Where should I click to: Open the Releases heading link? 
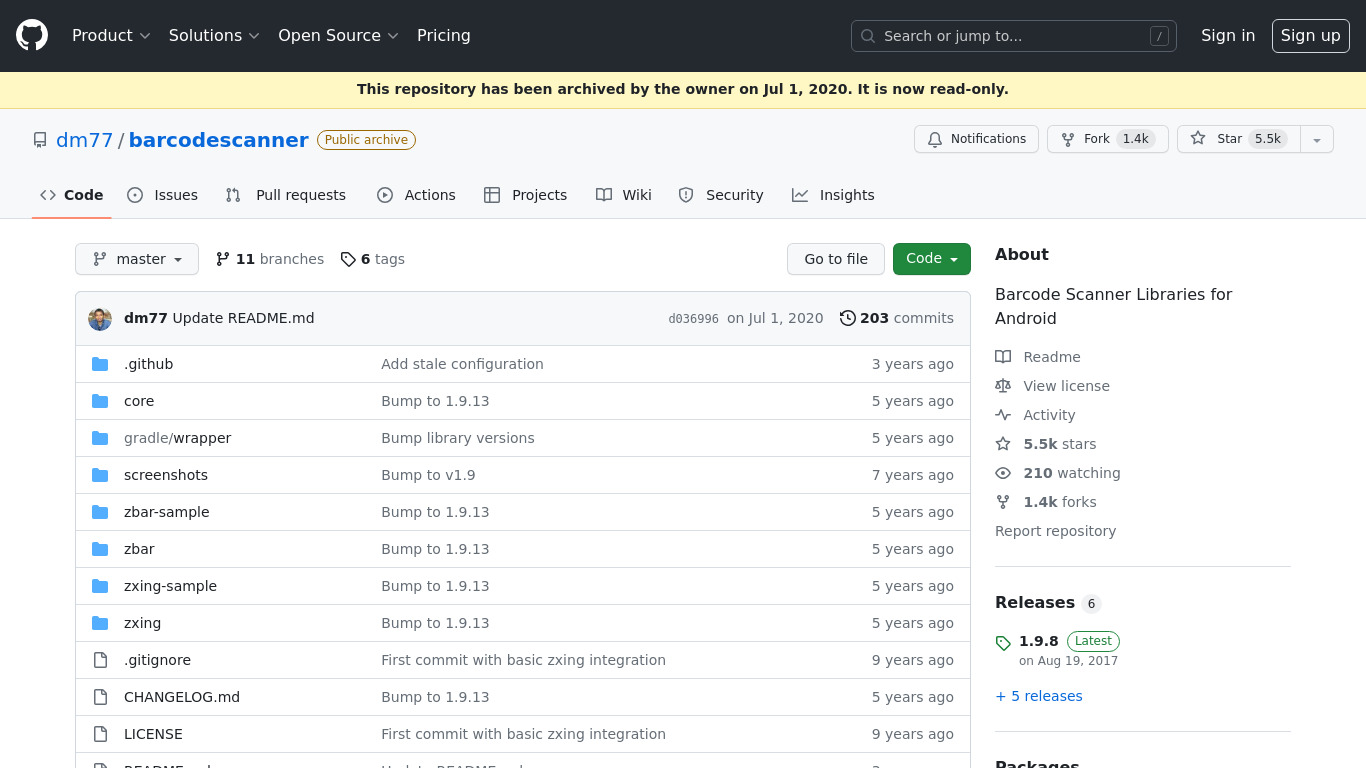[1048, 603]
